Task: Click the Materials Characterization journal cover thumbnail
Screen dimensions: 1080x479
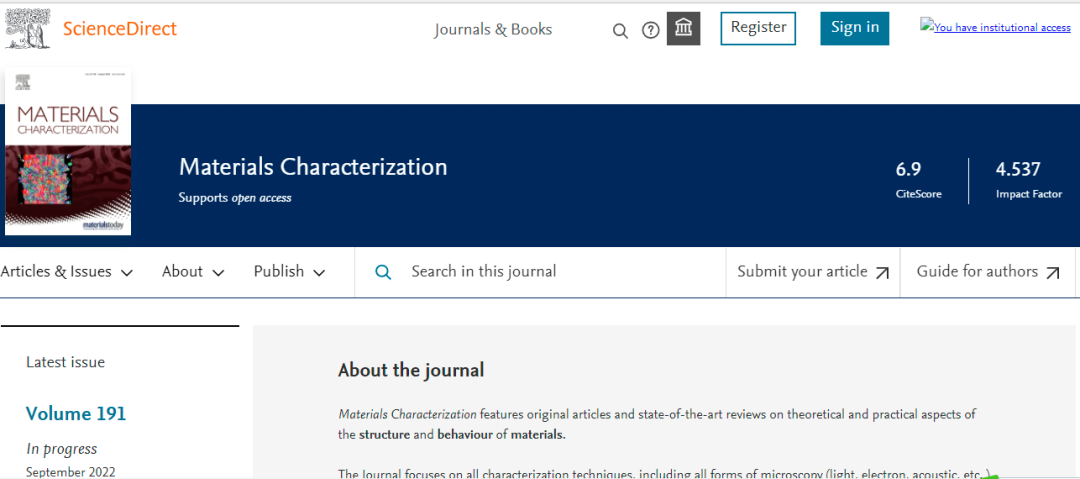Action: tap(68, 152)
